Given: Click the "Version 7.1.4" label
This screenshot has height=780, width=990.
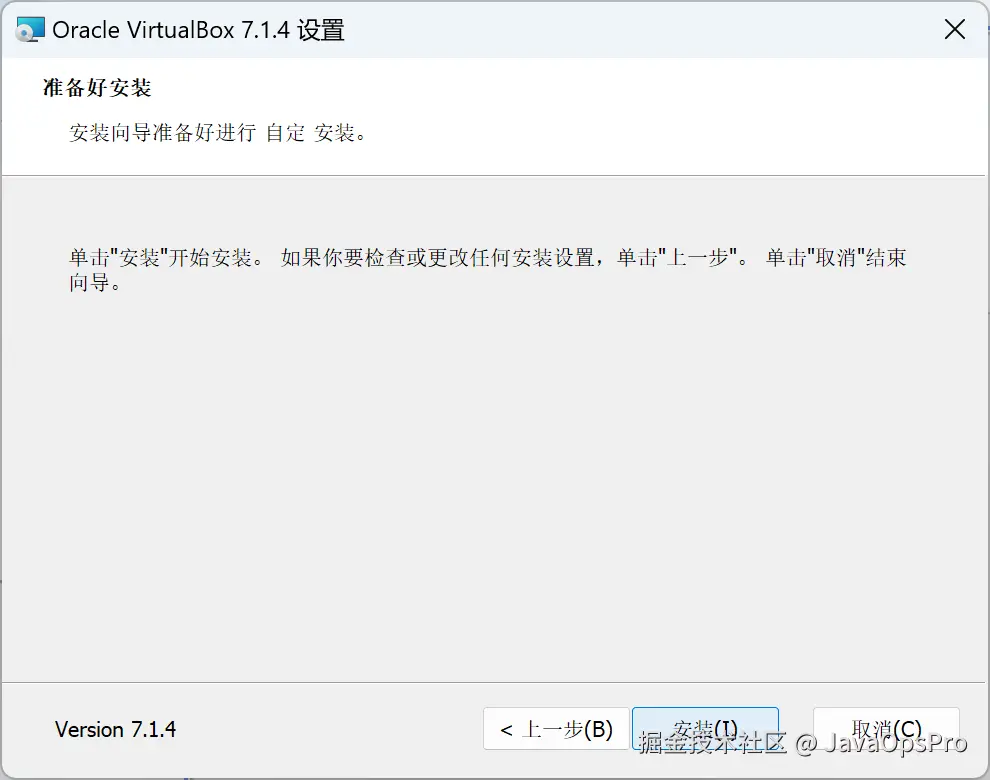Looking at the screenshot, I should point(116,729).
